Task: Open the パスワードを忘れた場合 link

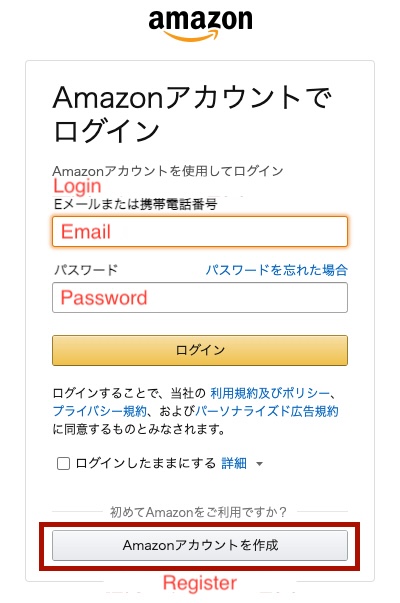Action: click(277, 270)
